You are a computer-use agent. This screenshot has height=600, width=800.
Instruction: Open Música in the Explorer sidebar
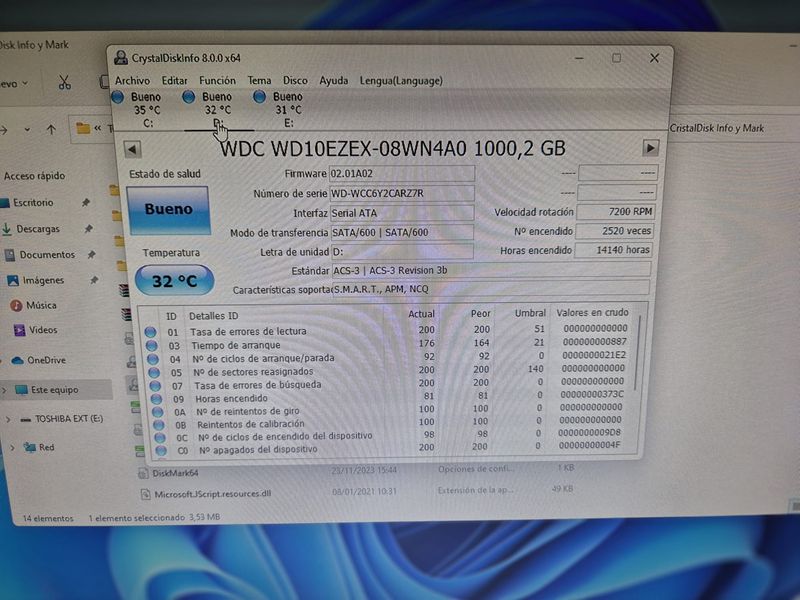[x=41, y=305]
